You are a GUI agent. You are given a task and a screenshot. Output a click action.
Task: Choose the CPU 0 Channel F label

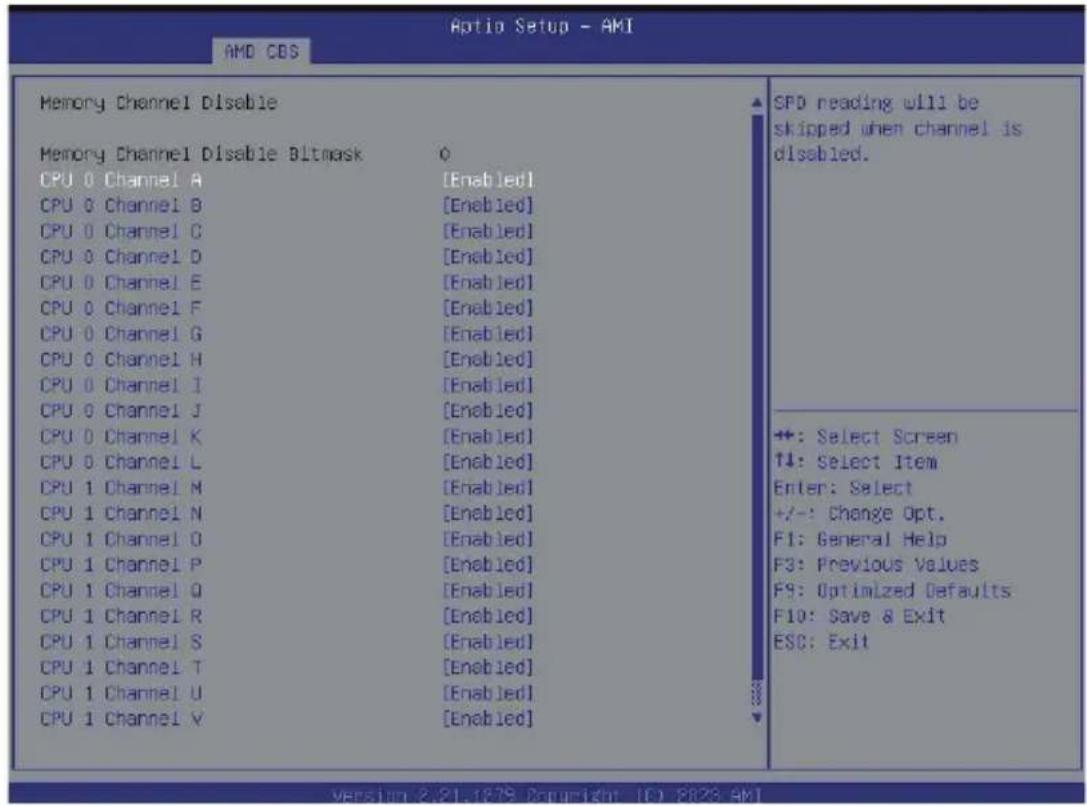point(121,308)
